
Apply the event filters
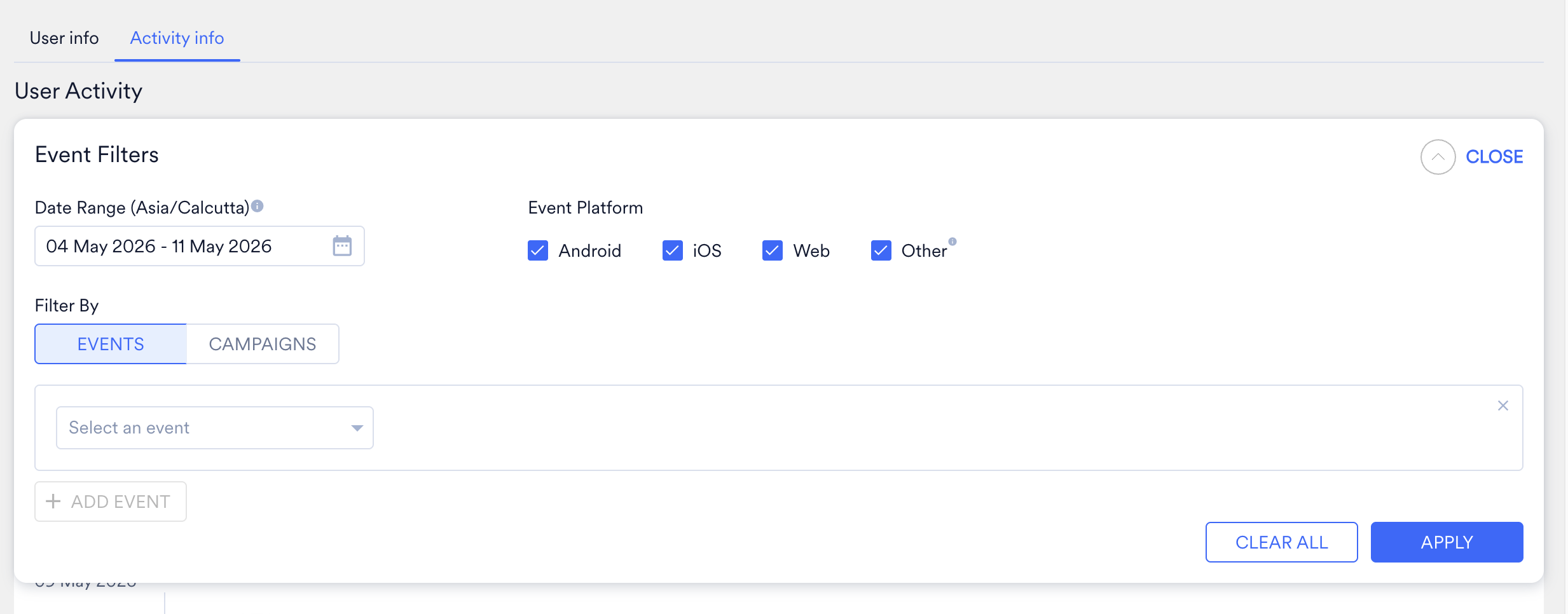click(1447, 542)
